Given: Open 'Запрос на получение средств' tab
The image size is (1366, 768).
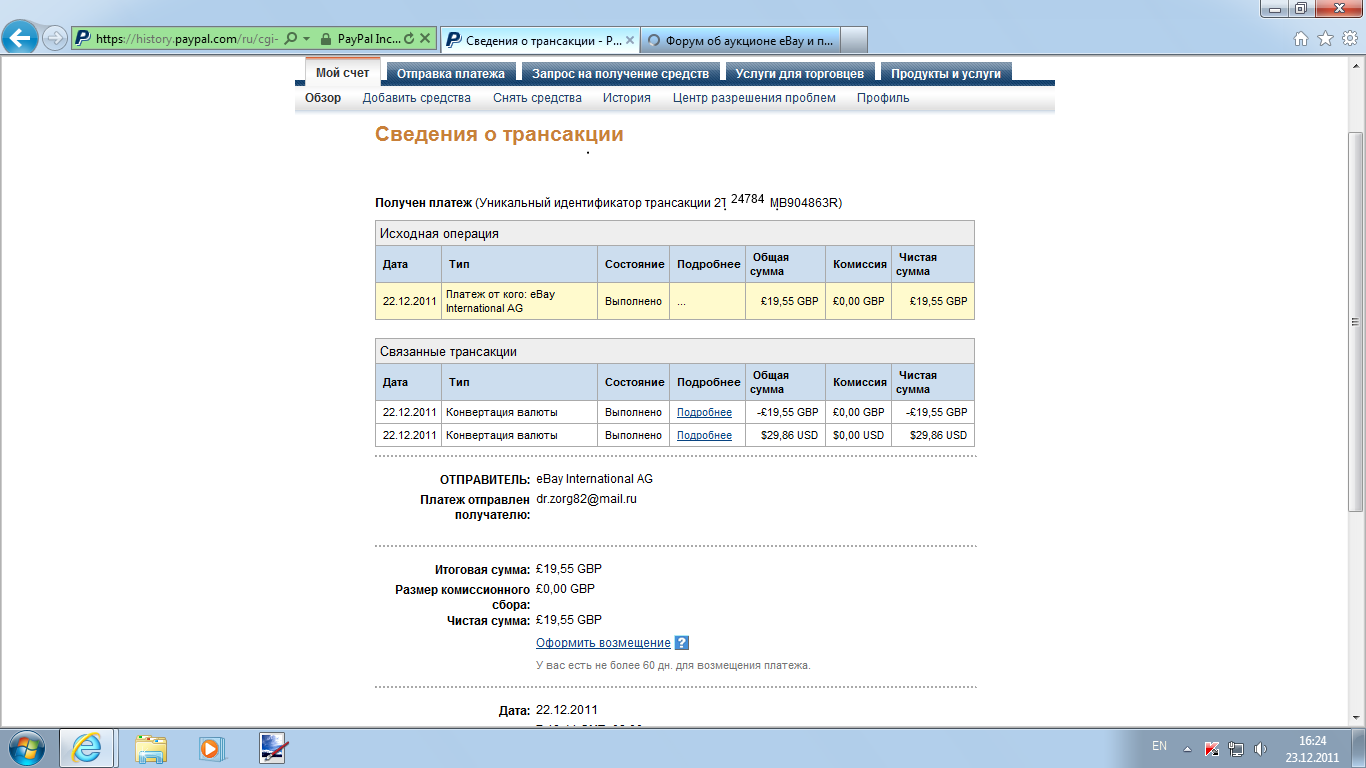Looking at the screenshot, I should click(x=620, y=73).
